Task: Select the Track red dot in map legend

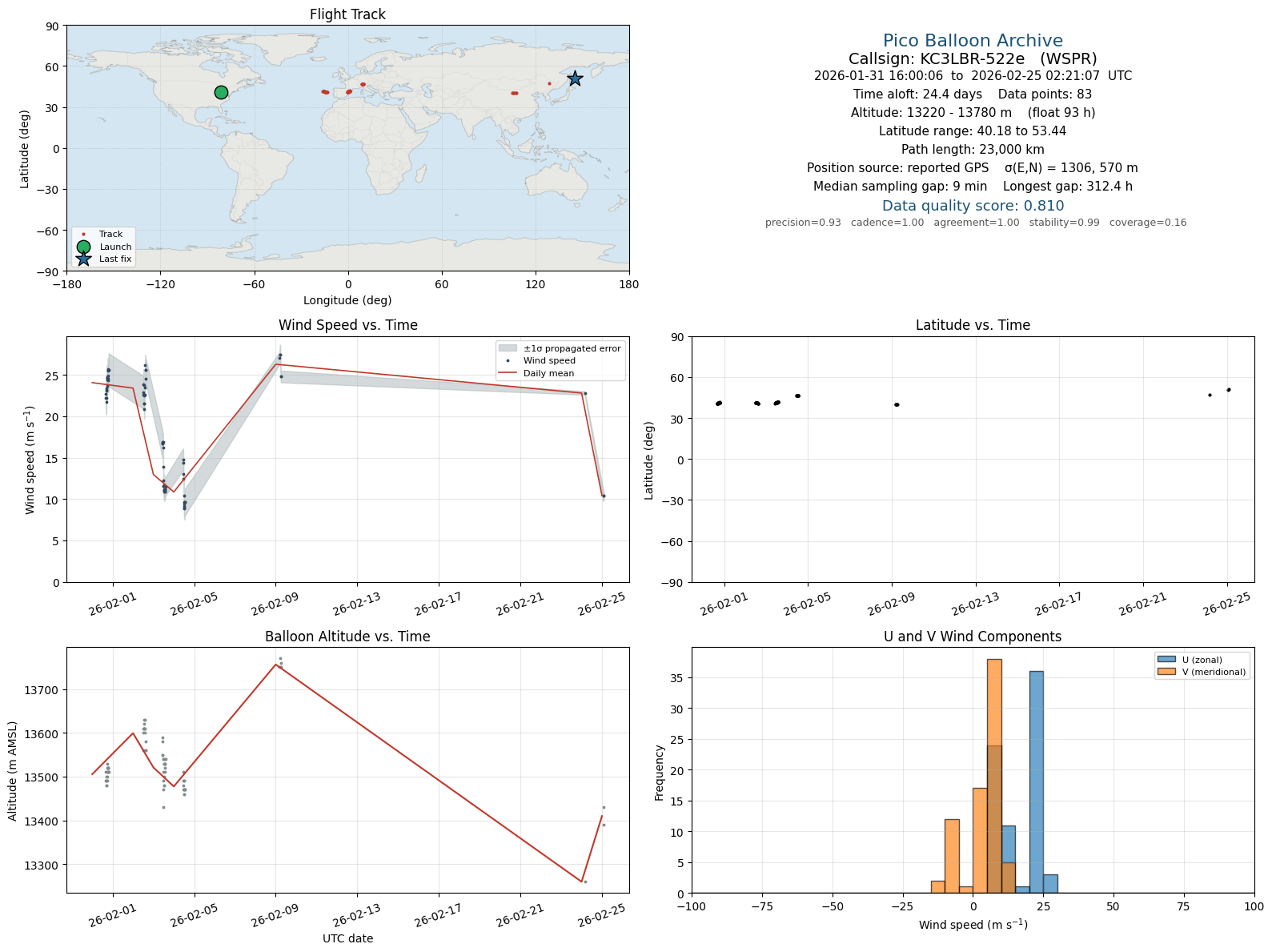Action: 83,235
